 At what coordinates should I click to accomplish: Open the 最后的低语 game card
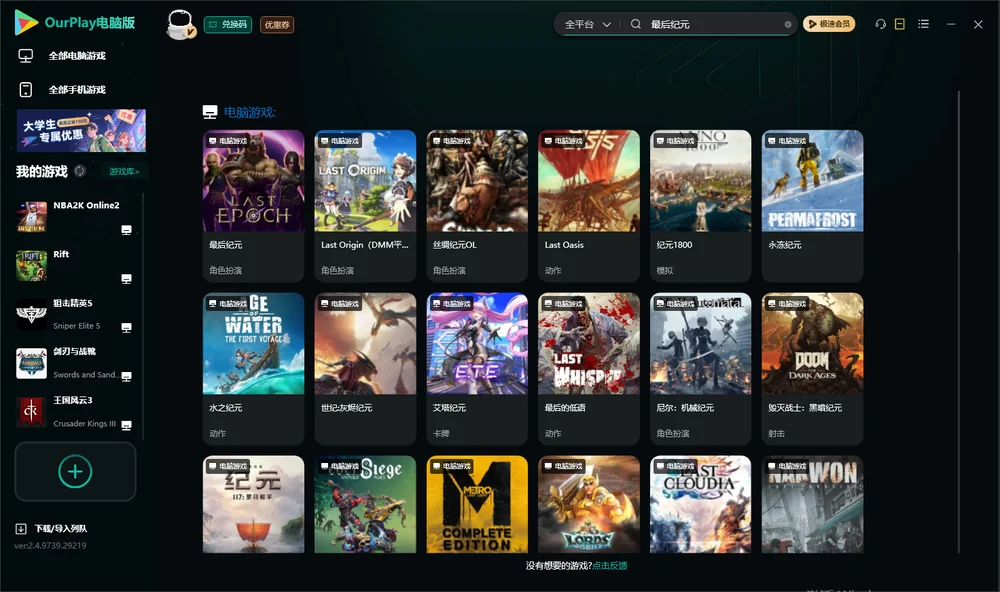pos(589,369)
